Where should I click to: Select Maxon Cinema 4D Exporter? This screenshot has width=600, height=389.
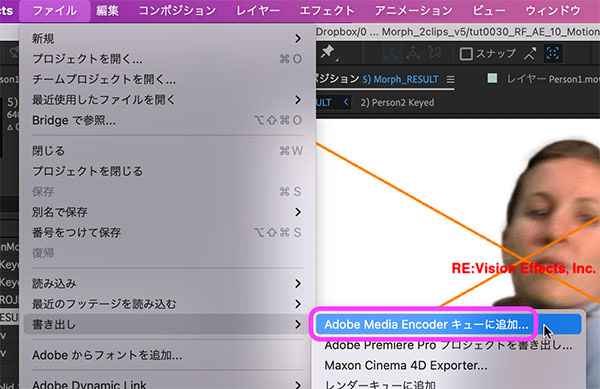(x=406, y=365)
